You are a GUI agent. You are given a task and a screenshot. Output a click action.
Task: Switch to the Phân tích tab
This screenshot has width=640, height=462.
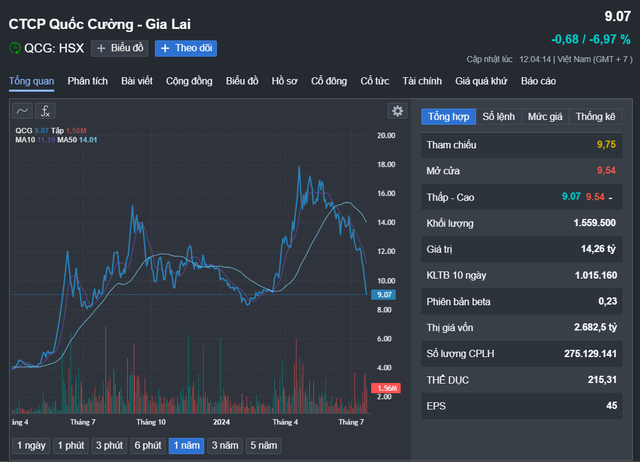click(x=89, y=80)
